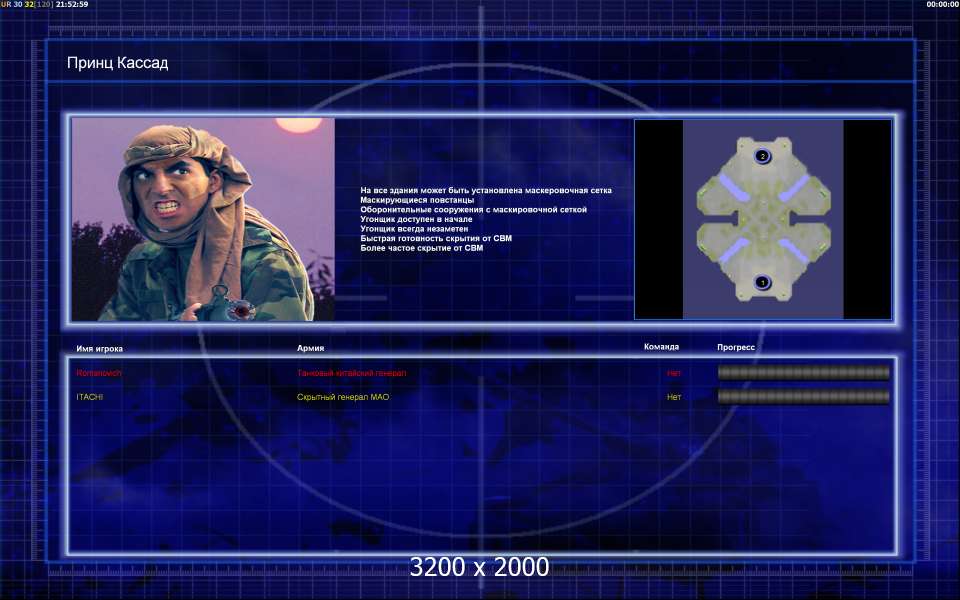Click team value 'Нет' in ITACHI row
960x600 pixels.
(673, 397)
